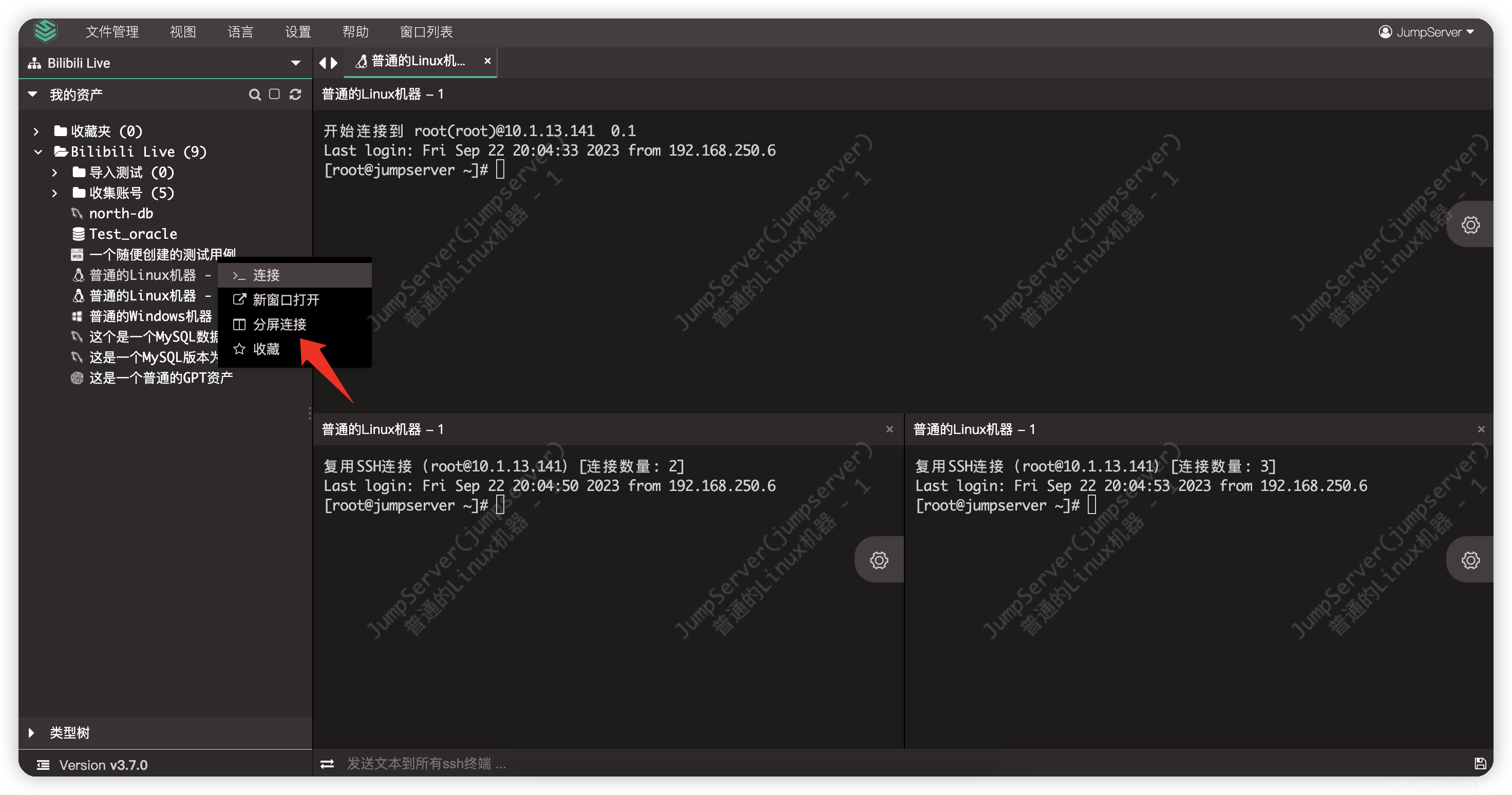
Task: Choose 收藏 in the context menu
Action: point(266,349)
